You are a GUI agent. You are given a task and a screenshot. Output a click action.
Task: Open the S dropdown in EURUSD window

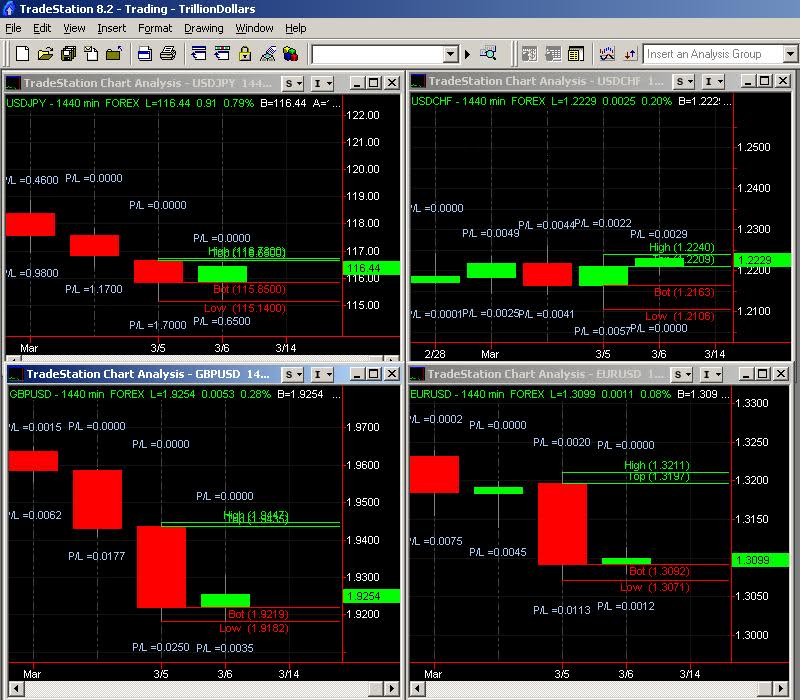click(682, 374)
